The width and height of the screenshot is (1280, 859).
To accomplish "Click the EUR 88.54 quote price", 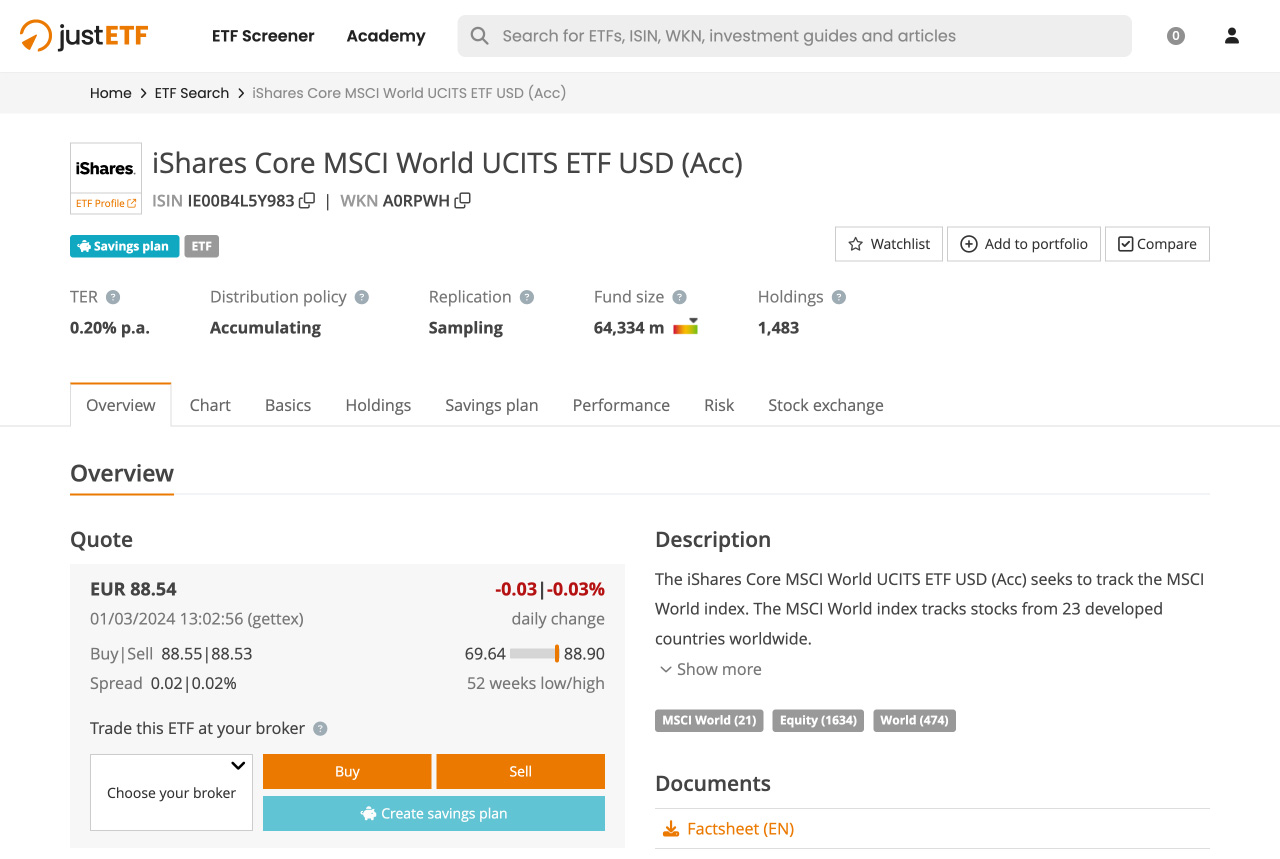I will pos(133,589).
